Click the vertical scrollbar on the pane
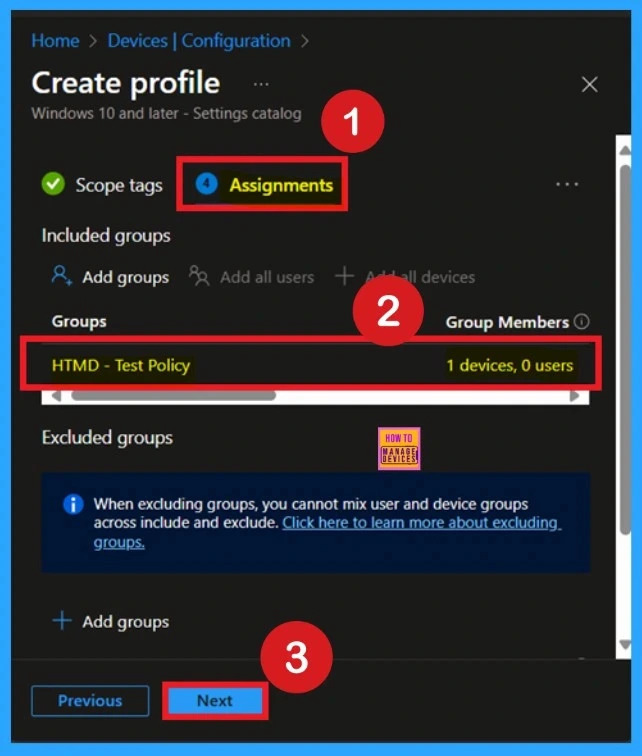The height and width of the screenshot is (756, 642). pos(624,350)
